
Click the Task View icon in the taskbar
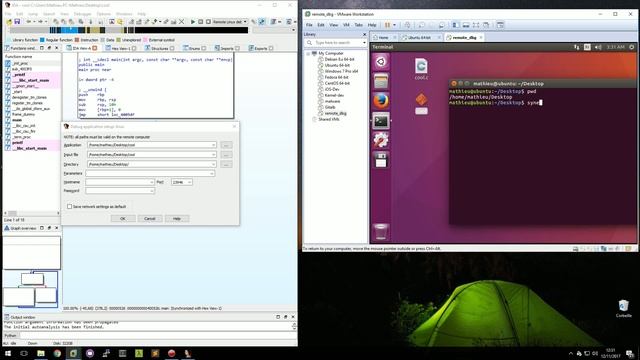24,353
